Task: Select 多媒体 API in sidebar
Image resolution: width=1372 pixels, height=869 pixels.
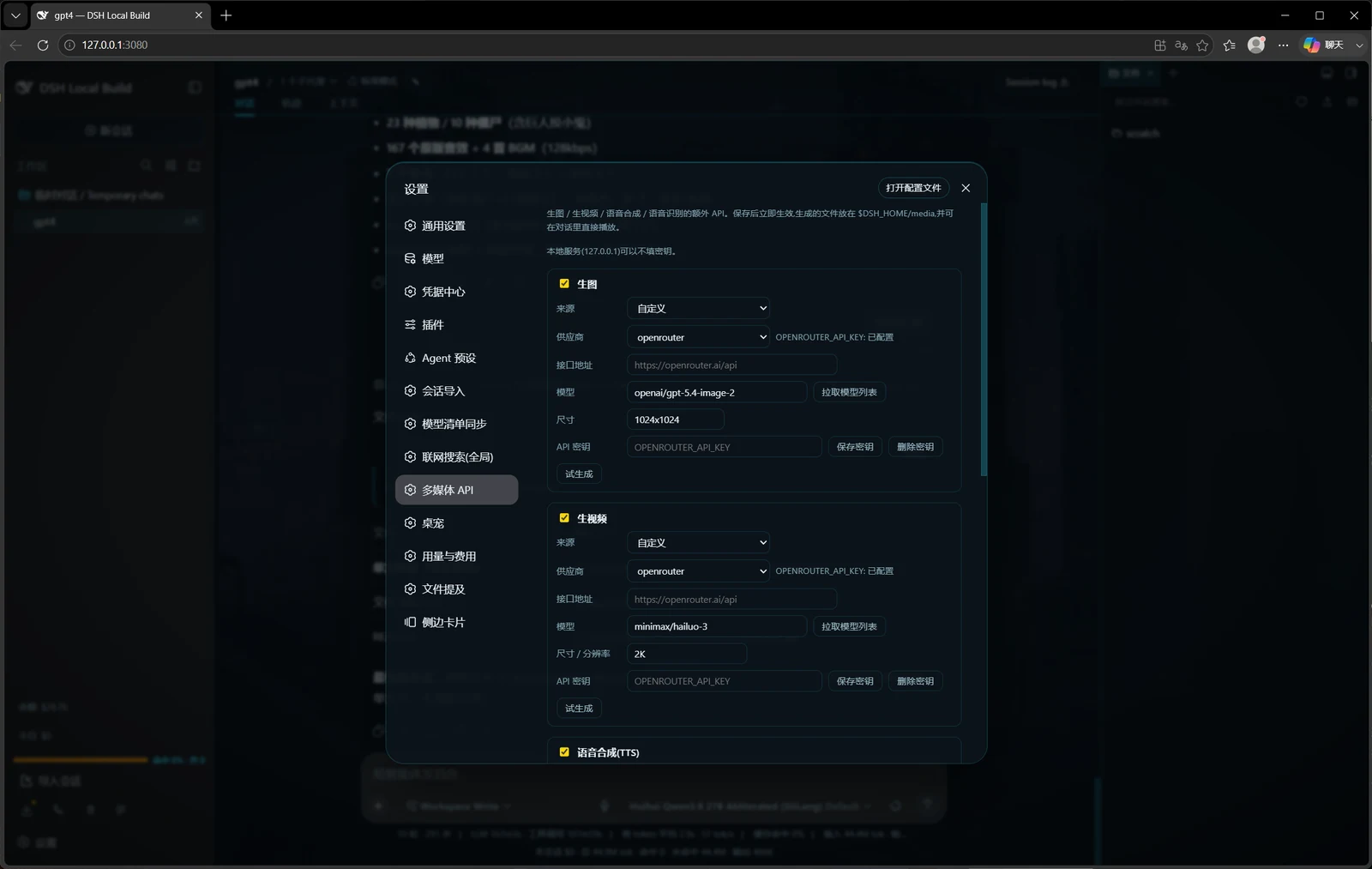Action: [456, 490]
